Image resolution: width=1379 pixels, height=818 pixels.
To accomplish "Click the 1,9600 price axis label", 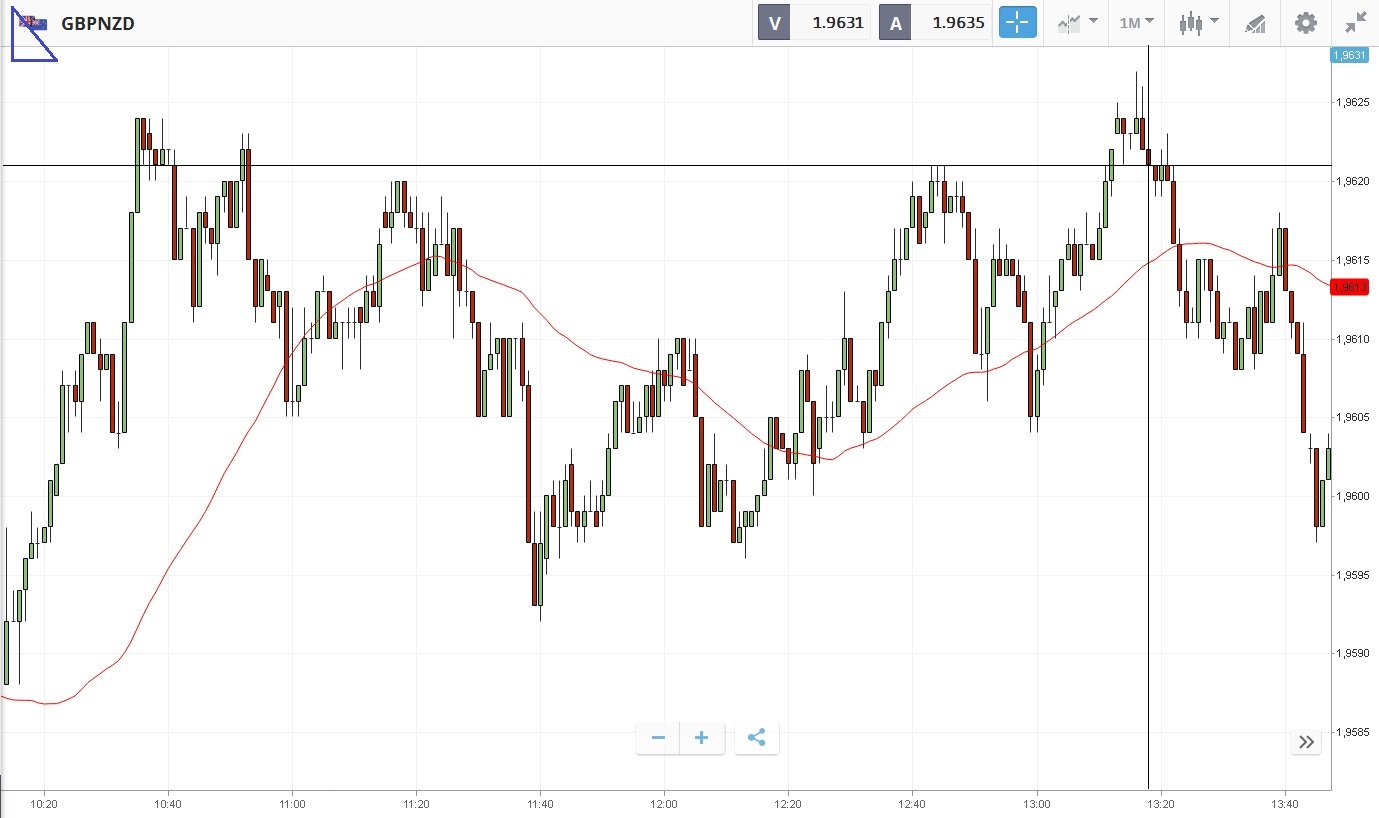I will pos(1350,496).
